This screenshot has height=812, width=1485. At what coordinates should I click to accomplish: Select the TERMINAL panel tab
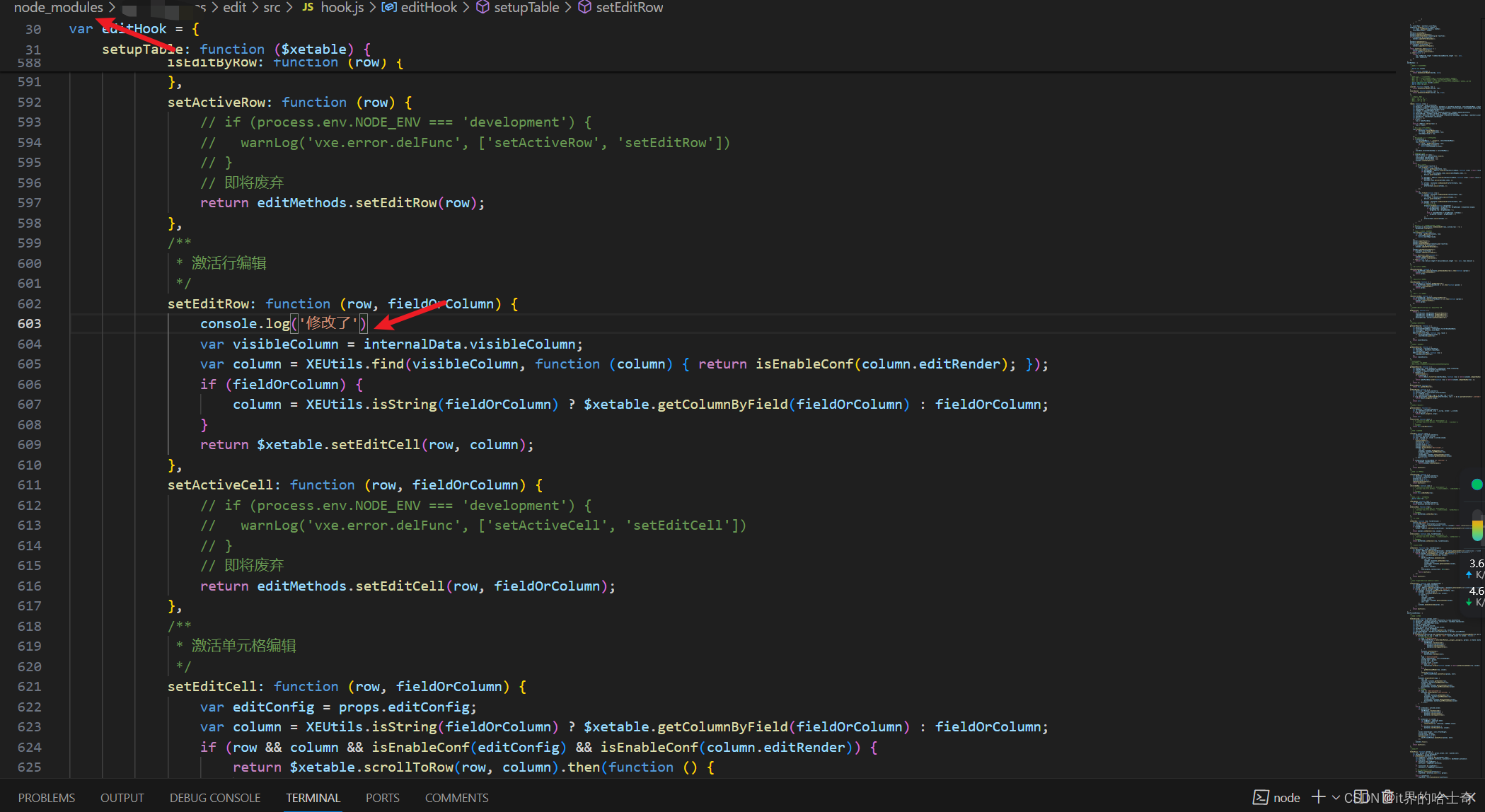tap(313, 797)
